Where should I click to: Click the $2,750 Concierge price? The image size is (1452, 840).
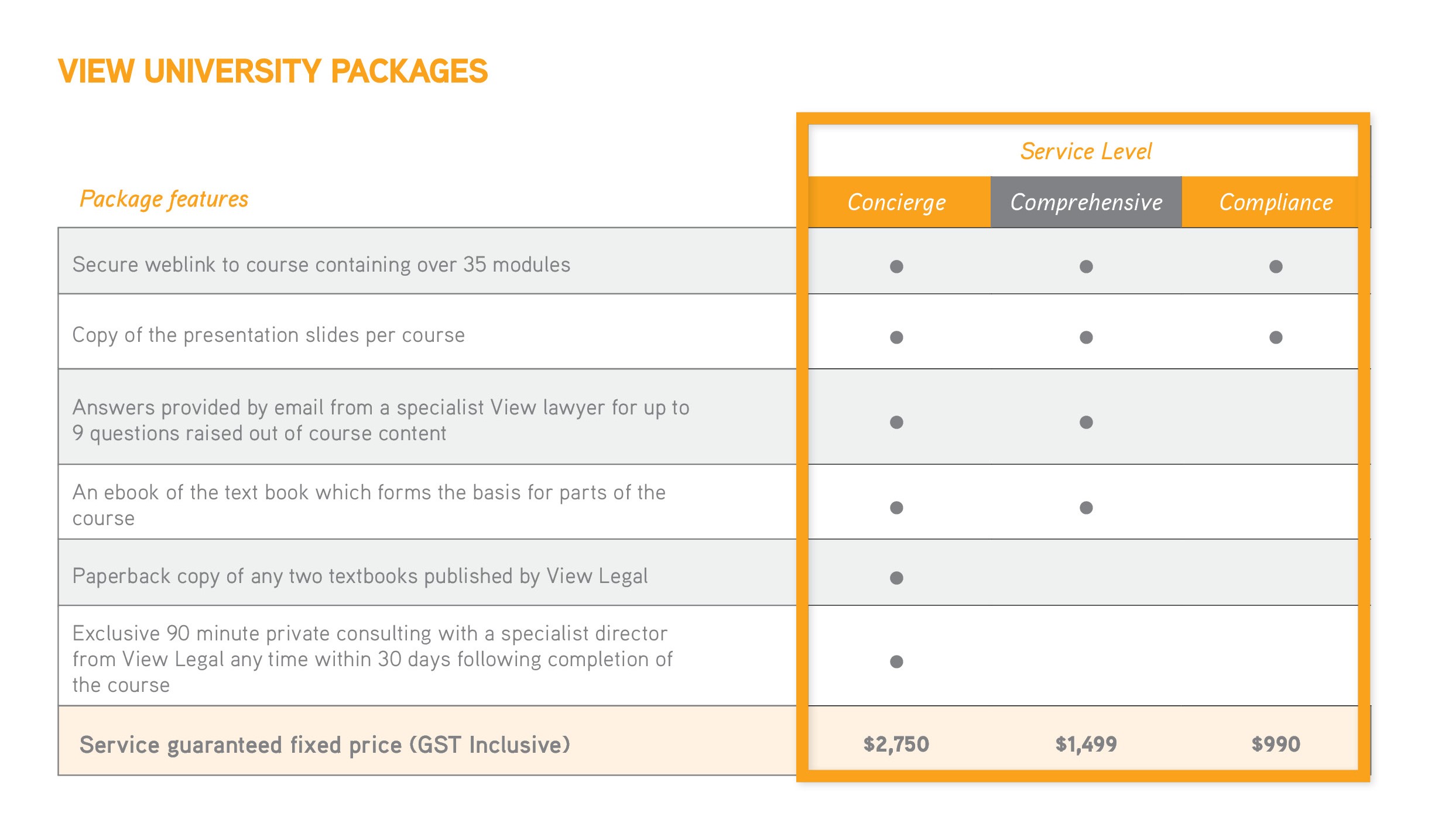coord(896,744)
